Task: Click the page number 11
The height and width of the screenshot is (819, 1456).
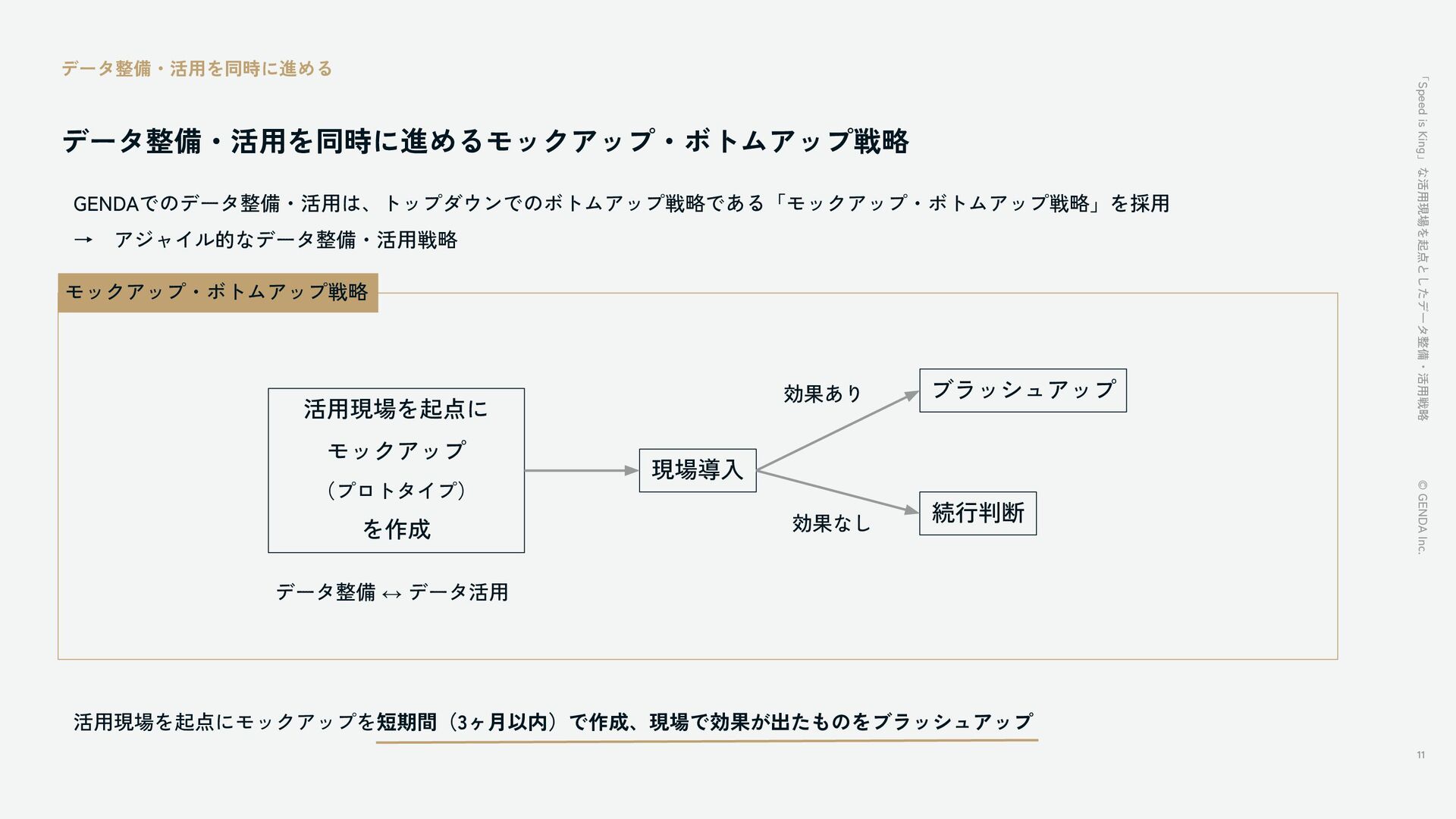Action: click(1420, 755)
